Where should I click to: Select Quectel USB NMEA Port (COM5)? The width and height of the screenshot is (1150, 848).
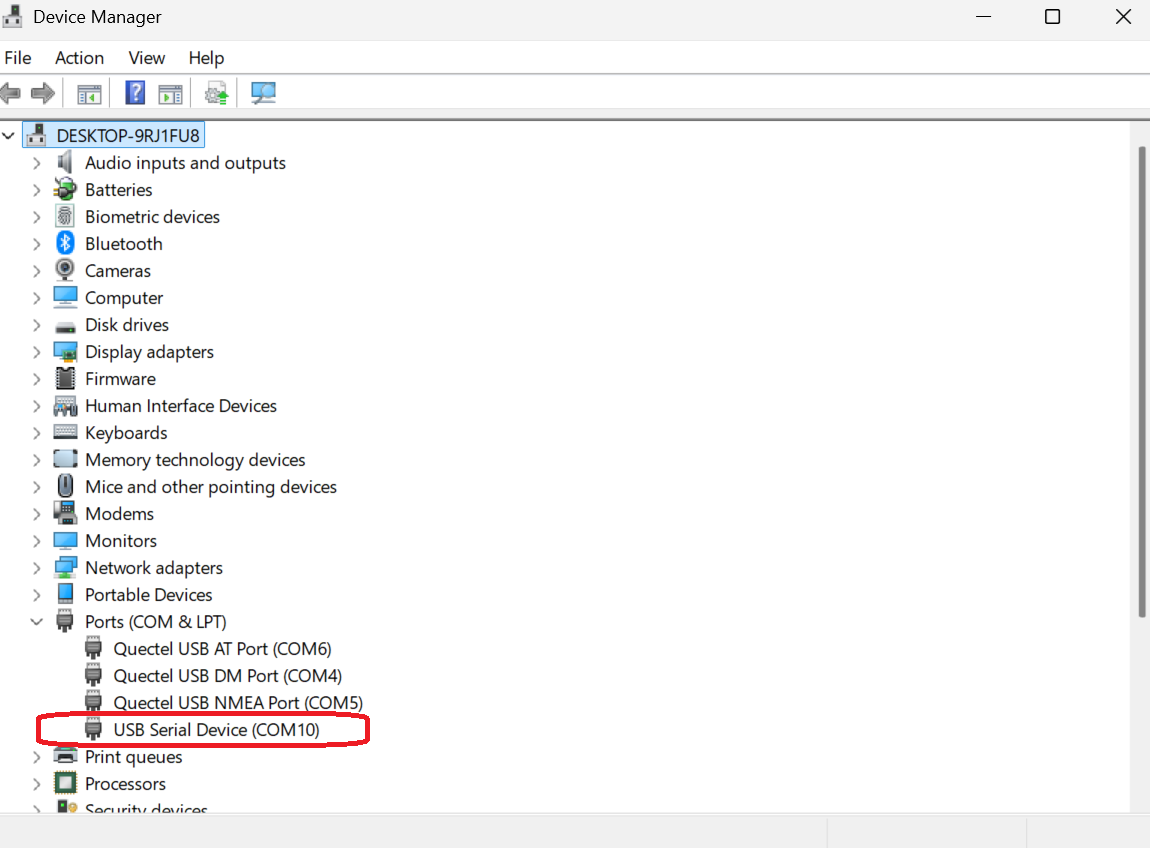(x=237, y=703)
